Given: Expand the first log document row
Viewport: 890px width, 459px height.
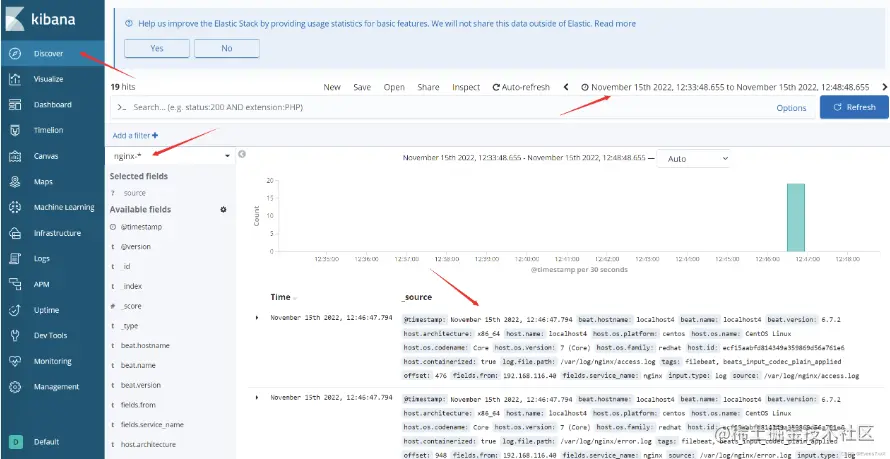Looking at the screenshot, I should point(257,318).
